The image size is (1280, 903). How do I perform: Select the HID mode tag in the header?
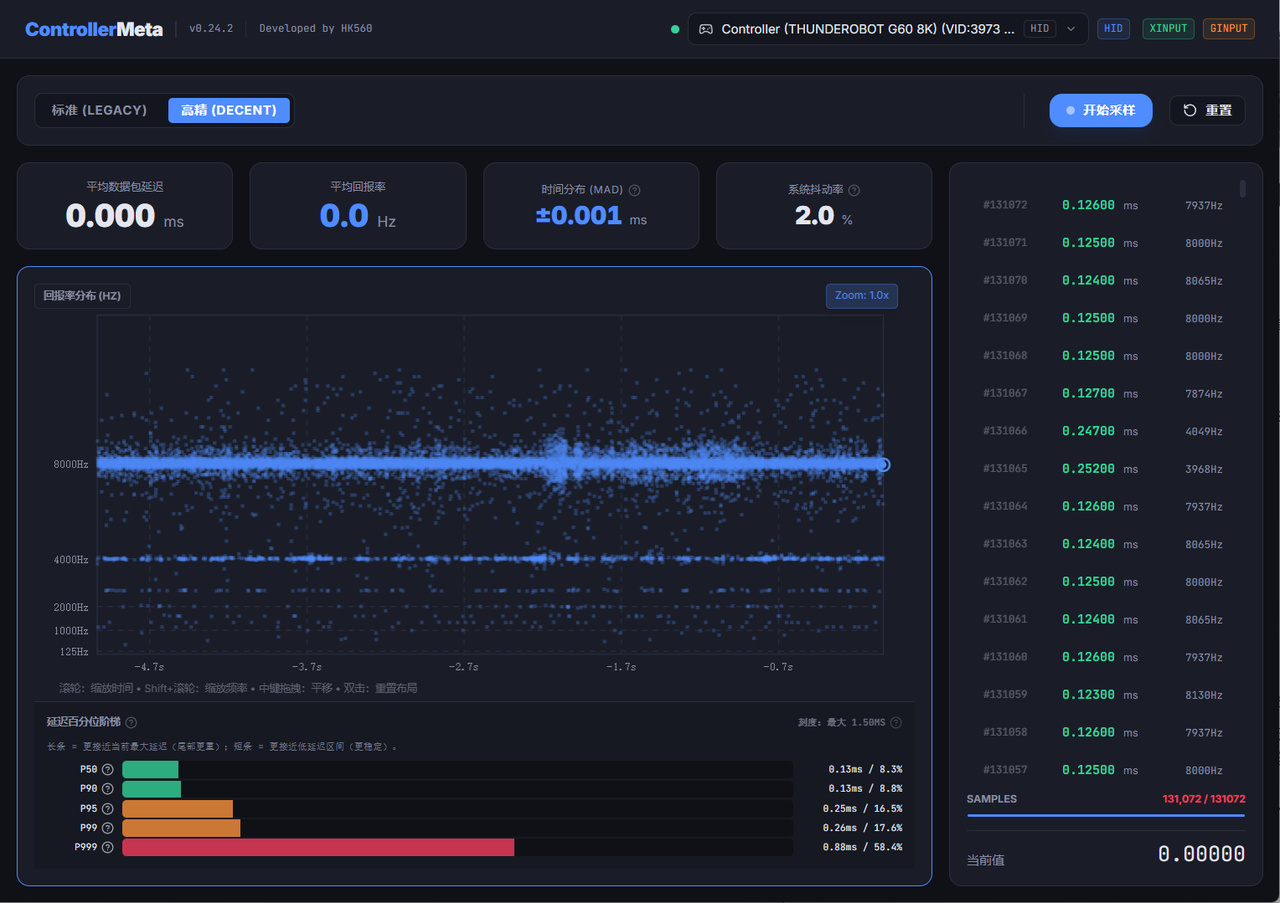[1114, 29]
